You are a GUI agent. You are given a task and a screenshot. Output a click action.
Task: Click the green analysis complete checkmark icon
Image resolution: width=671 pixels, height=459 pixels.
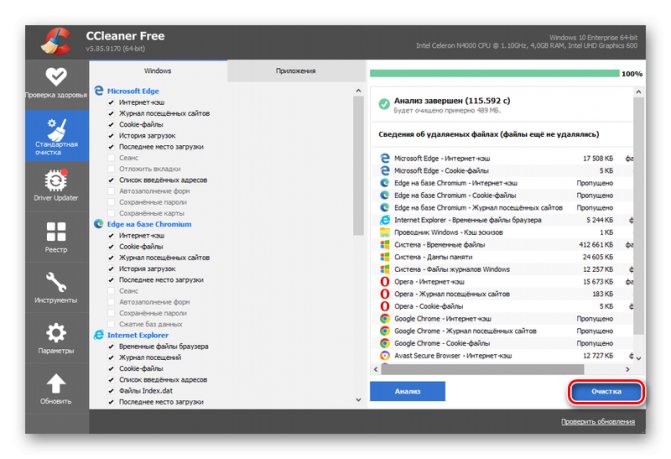(384, 104)
